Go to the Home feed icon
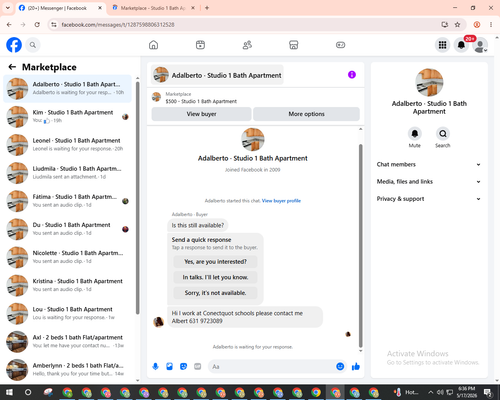 [x=153, y=45]
